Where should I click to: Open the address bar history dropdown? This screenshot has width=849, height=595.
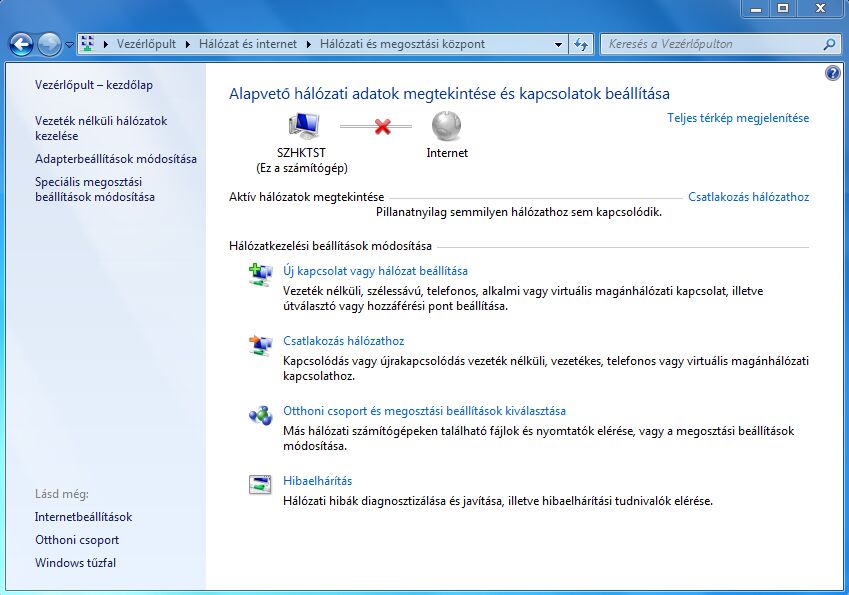coord(558,44)
